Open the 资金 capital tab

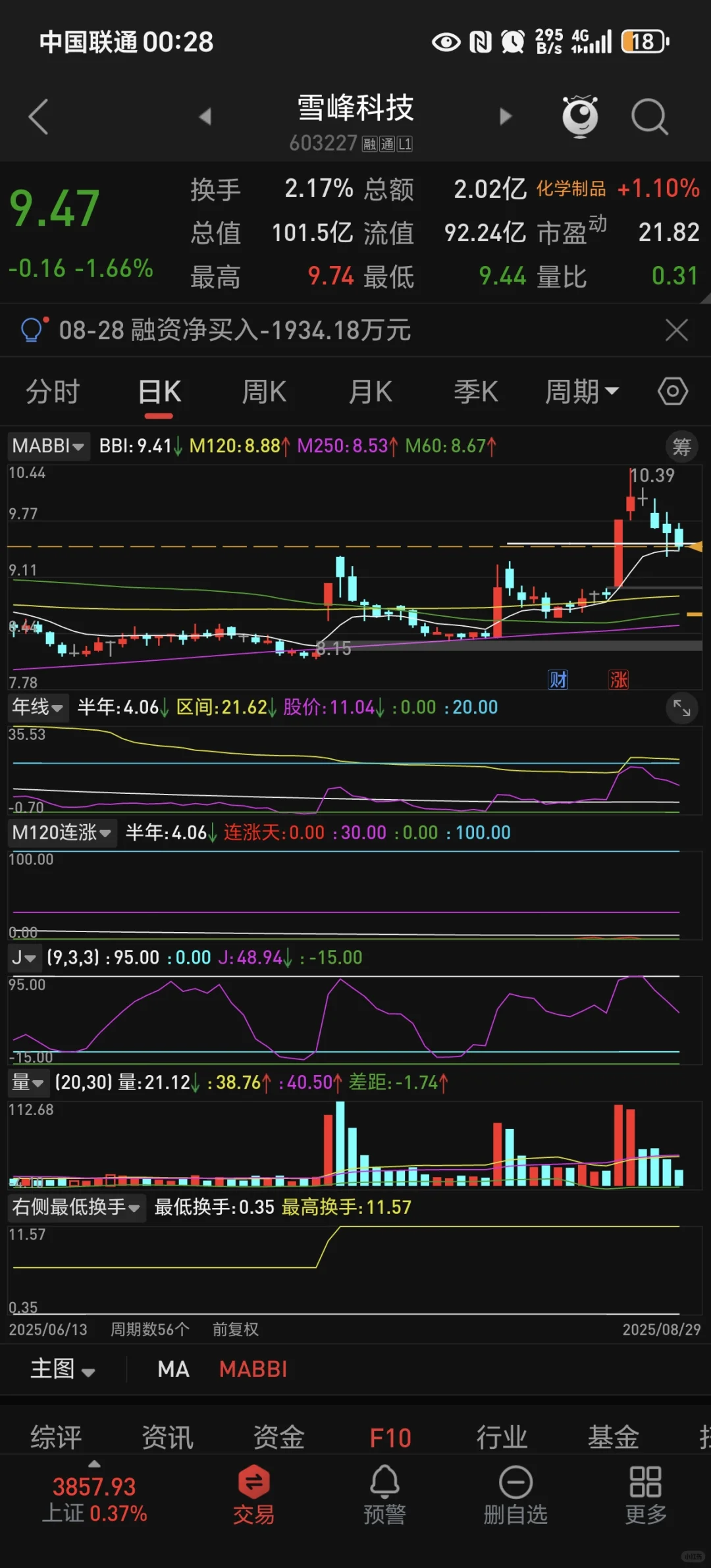(279, 1437)
